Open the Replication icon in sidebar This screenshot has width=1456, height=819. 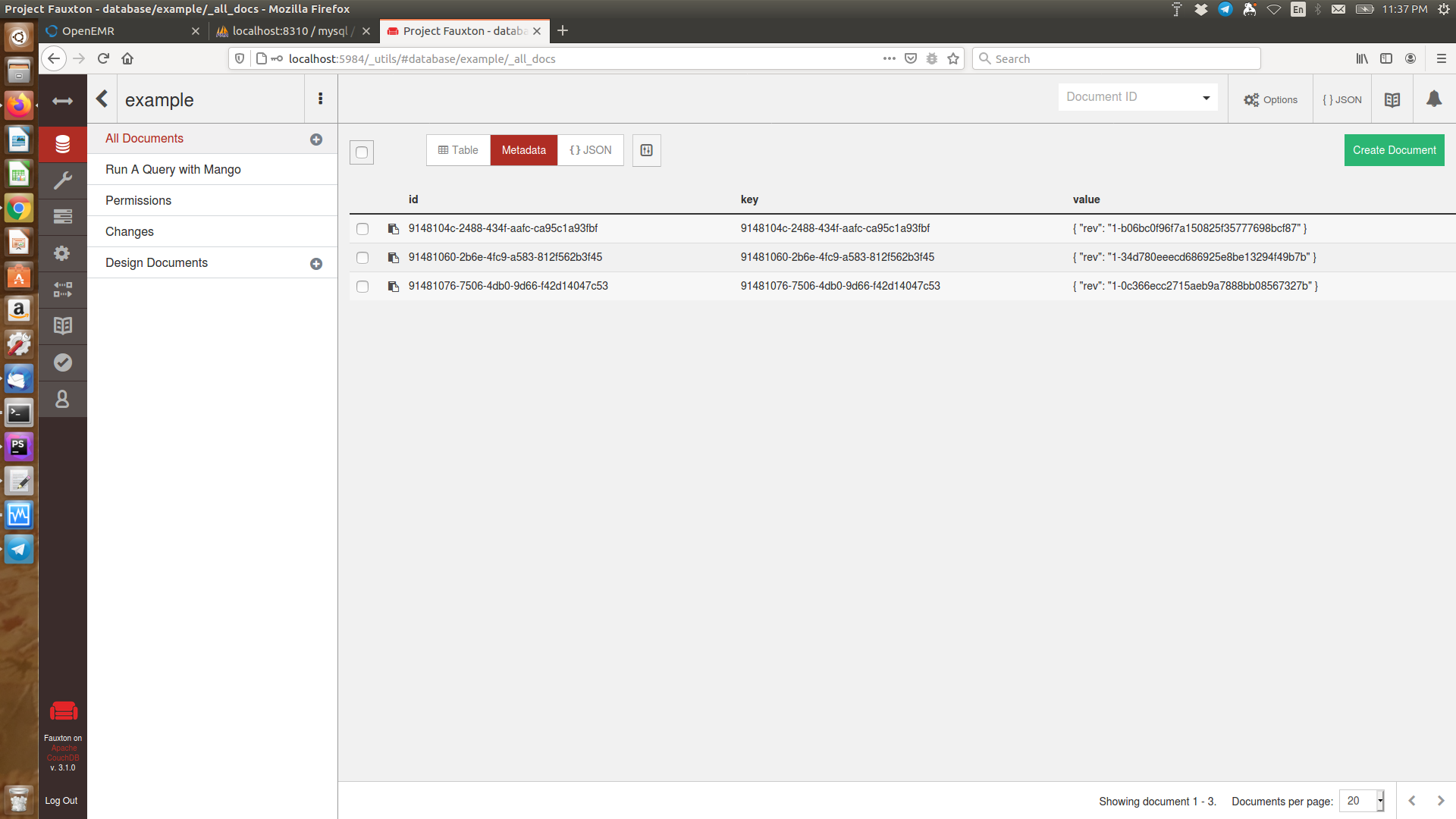coord(62,290)
